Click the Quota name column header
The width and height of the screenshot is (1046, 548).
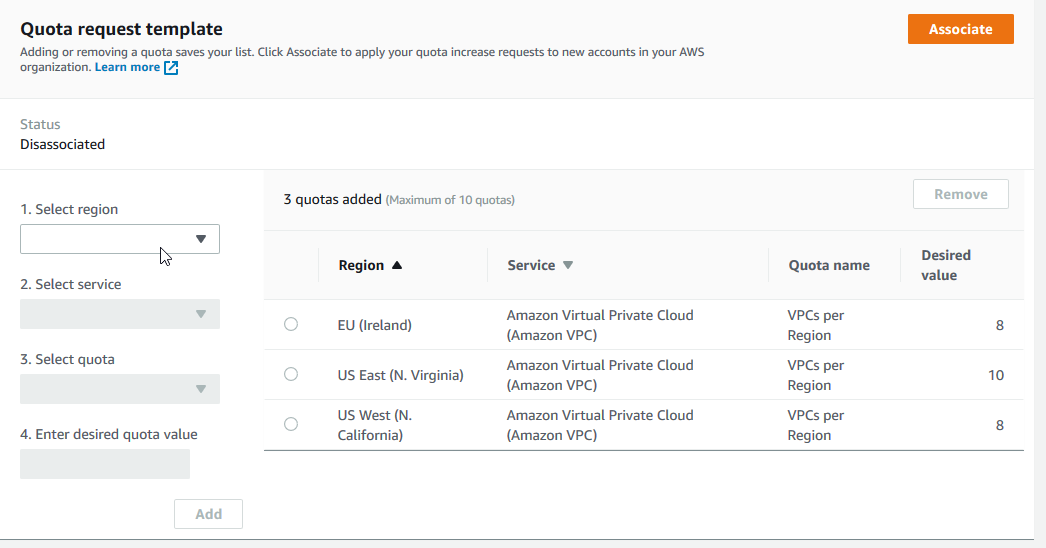[x=829, y=265]
